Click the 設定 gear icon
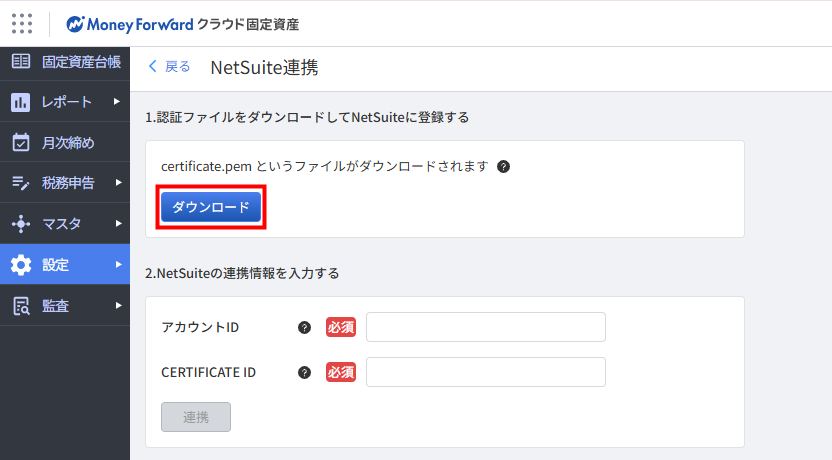Image resolution: width=832 pixels, height=460 pixels. [21, 265]
